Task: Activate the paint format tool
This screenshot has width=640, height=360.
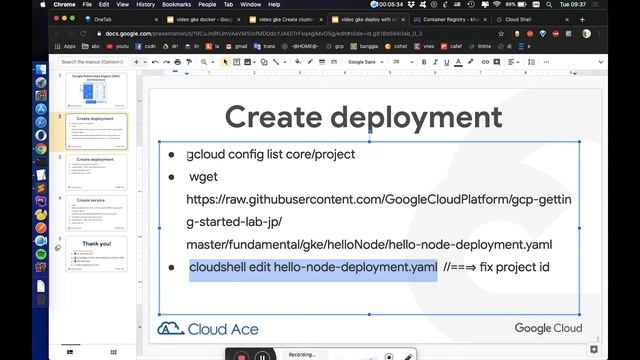Action: (189, 62)
